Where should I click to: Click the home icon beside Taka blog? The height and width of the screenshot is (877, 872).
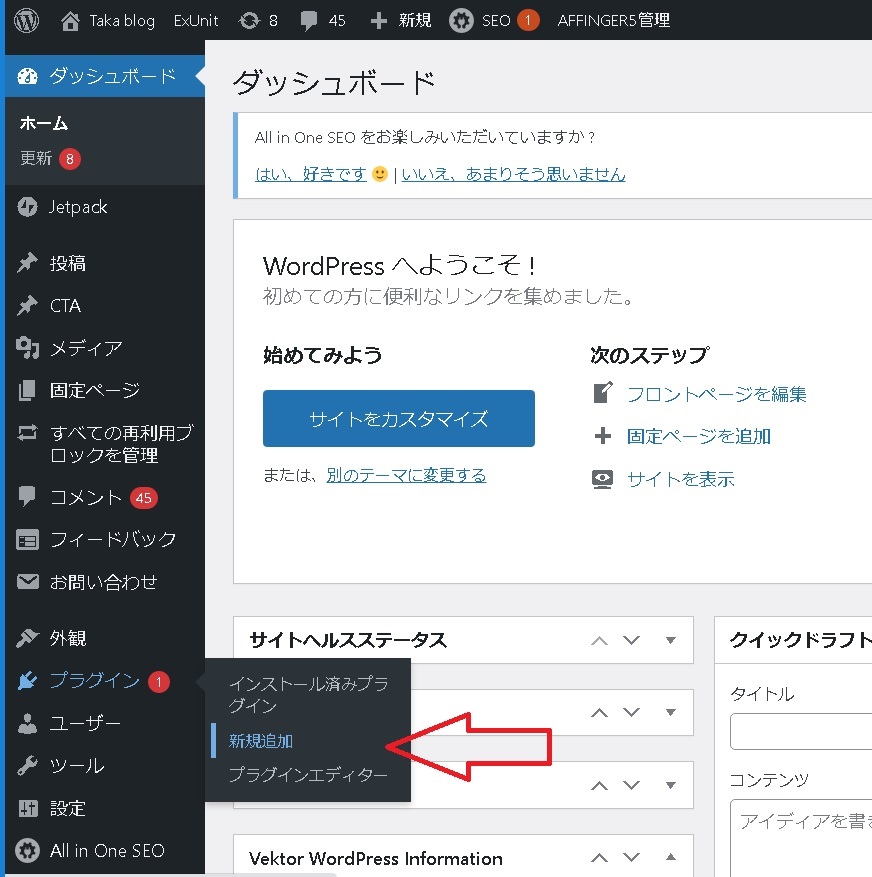point(70,21)
